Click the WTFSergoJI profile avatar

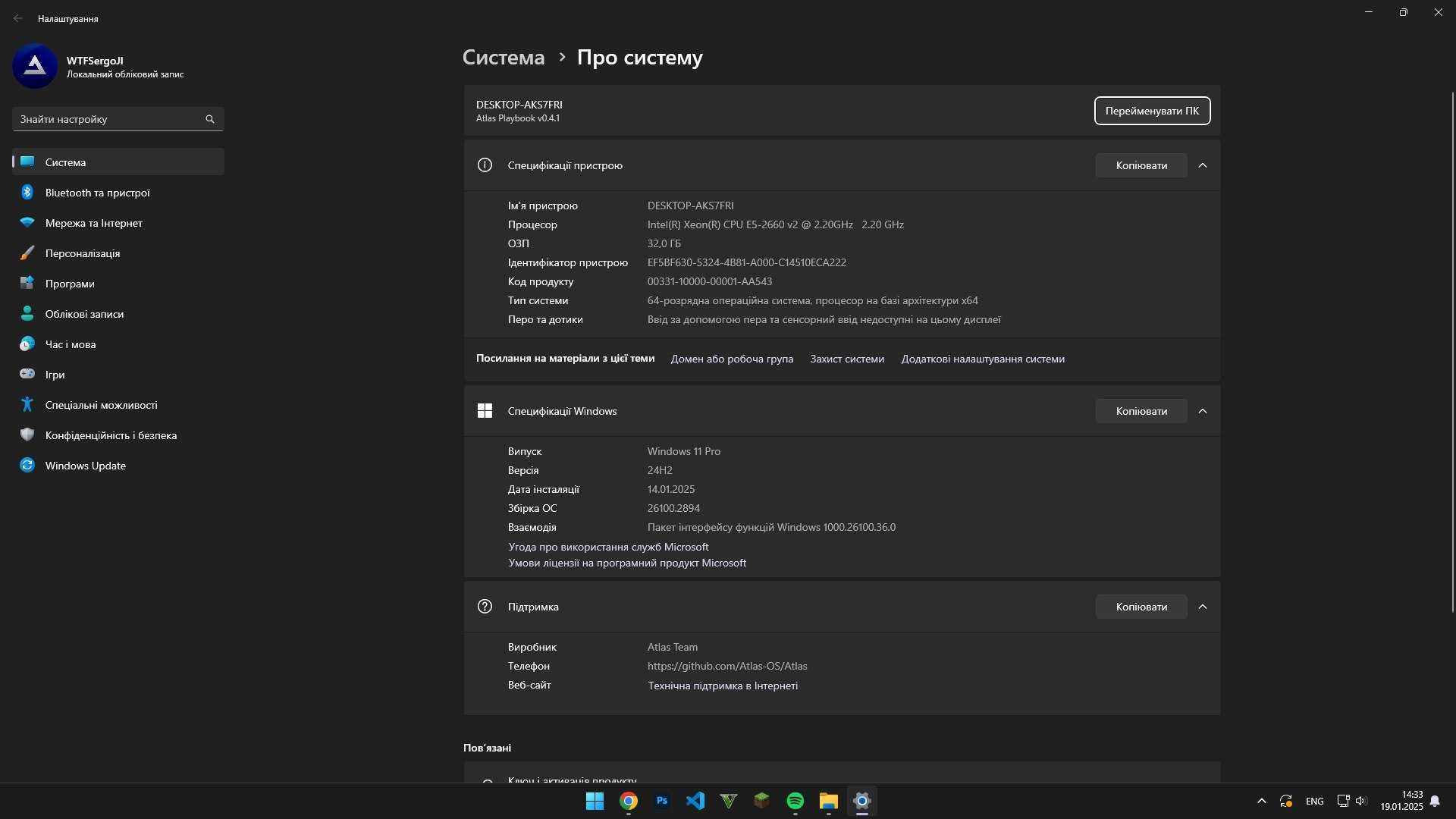(x=35, y=66)
